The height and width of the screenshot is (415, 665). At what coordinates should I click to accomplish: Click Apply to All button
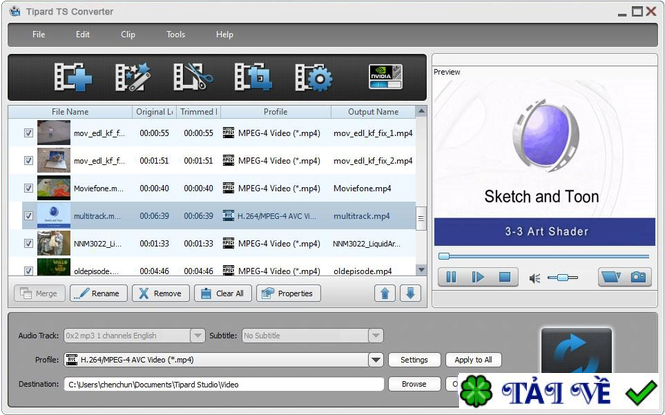(473, 360)
